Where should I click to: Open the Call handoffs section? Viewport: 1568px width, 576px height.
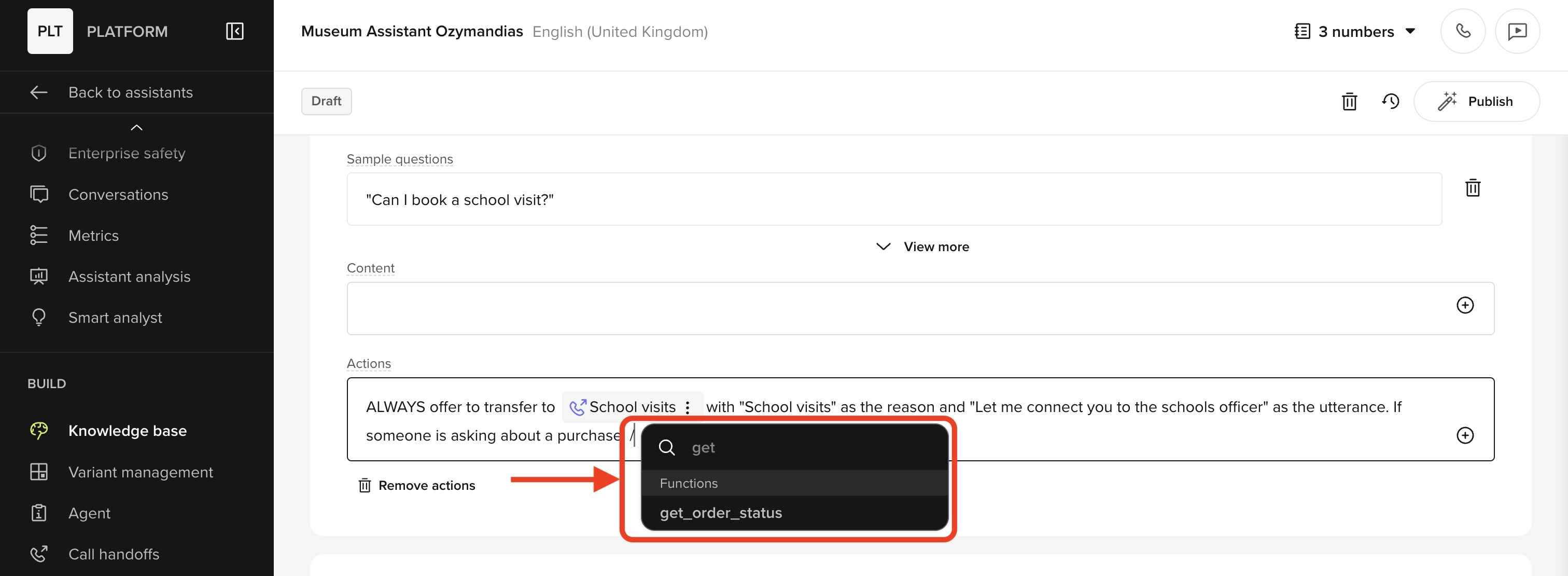(113, 554)
